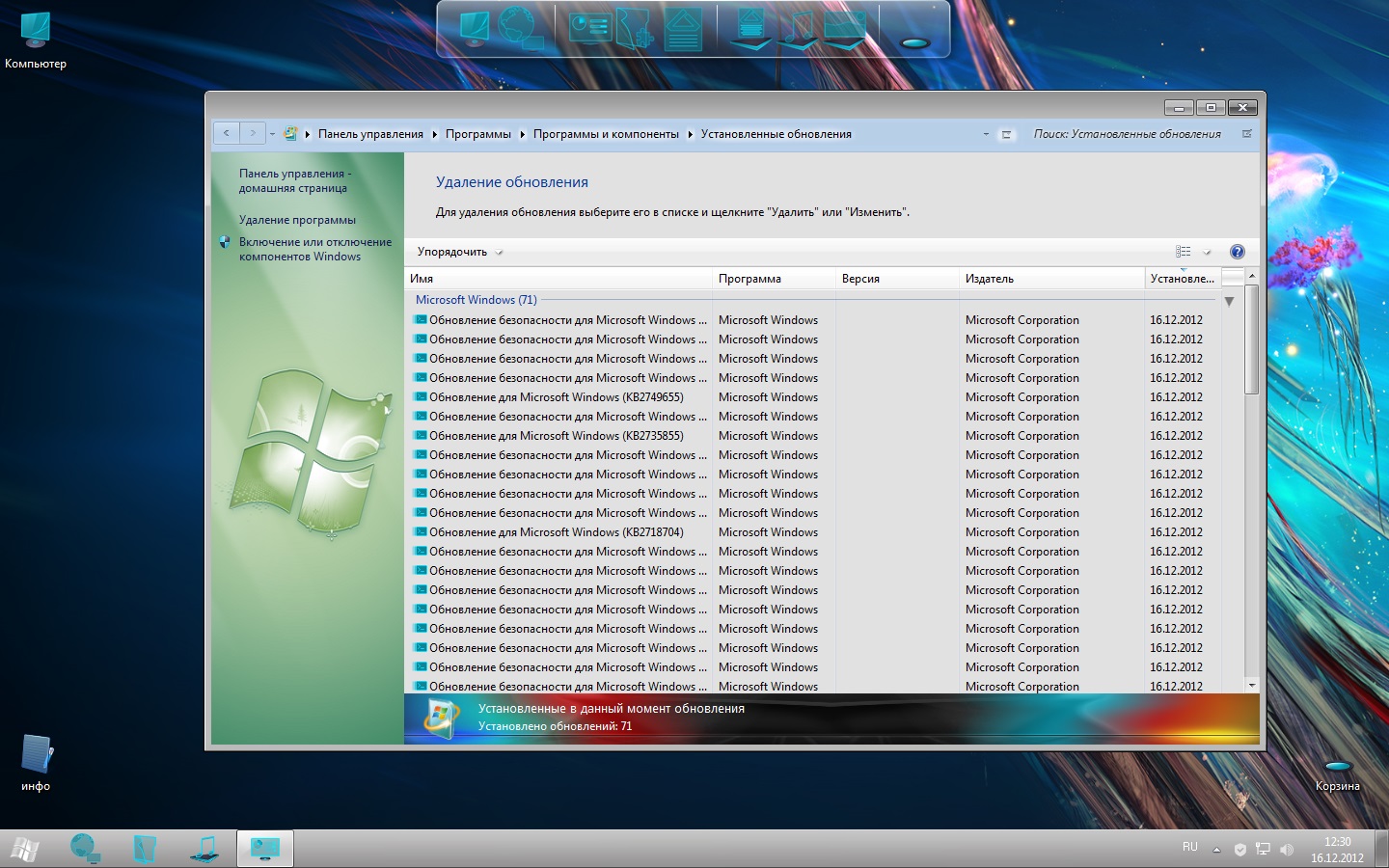This screenshot has height=868, width=1389.
Task: Open Панель управления - домашняя страница link
Action: pos(295,180)
